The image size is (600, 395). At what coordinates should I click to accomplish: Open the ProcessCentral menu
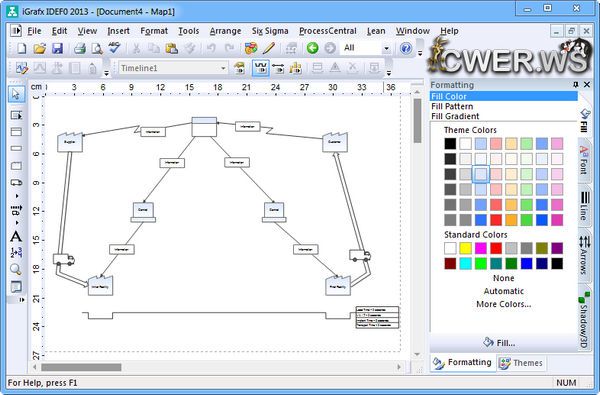pyautogui.click(x=328, y=31)
